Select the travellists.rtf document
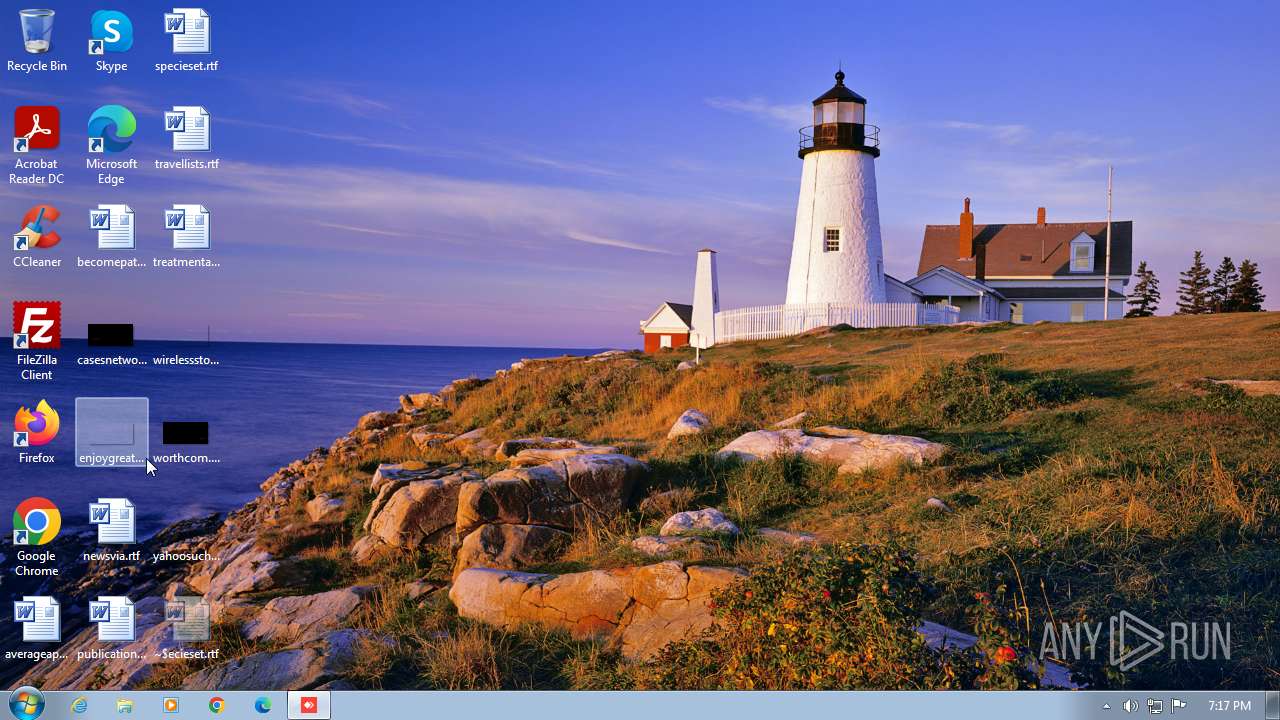This screenshot has width=1280, height=720. [x=186, y=139]
